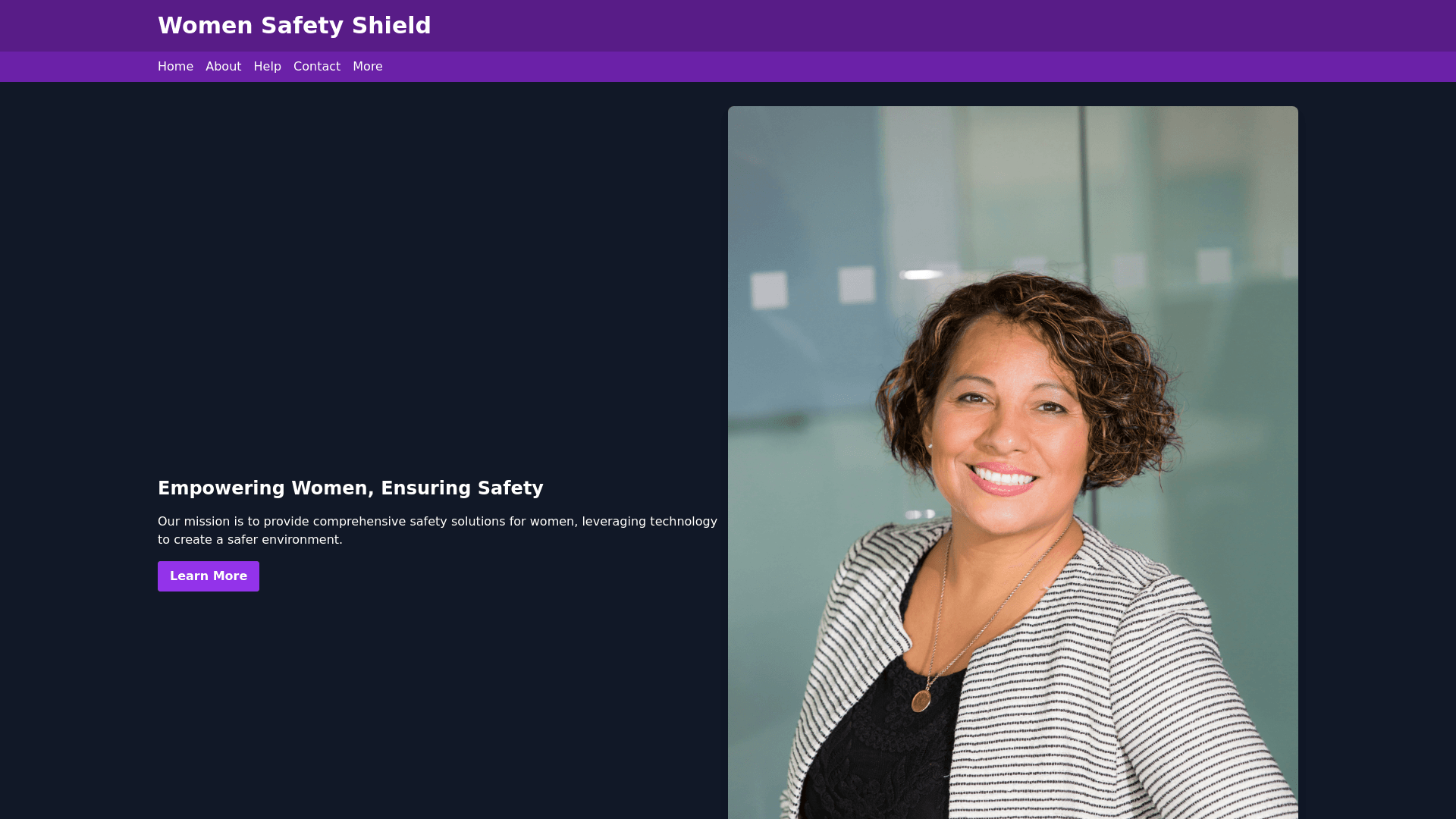Click the mission statement paragraph text
The image size is (1456, 819).
(438, 531)
